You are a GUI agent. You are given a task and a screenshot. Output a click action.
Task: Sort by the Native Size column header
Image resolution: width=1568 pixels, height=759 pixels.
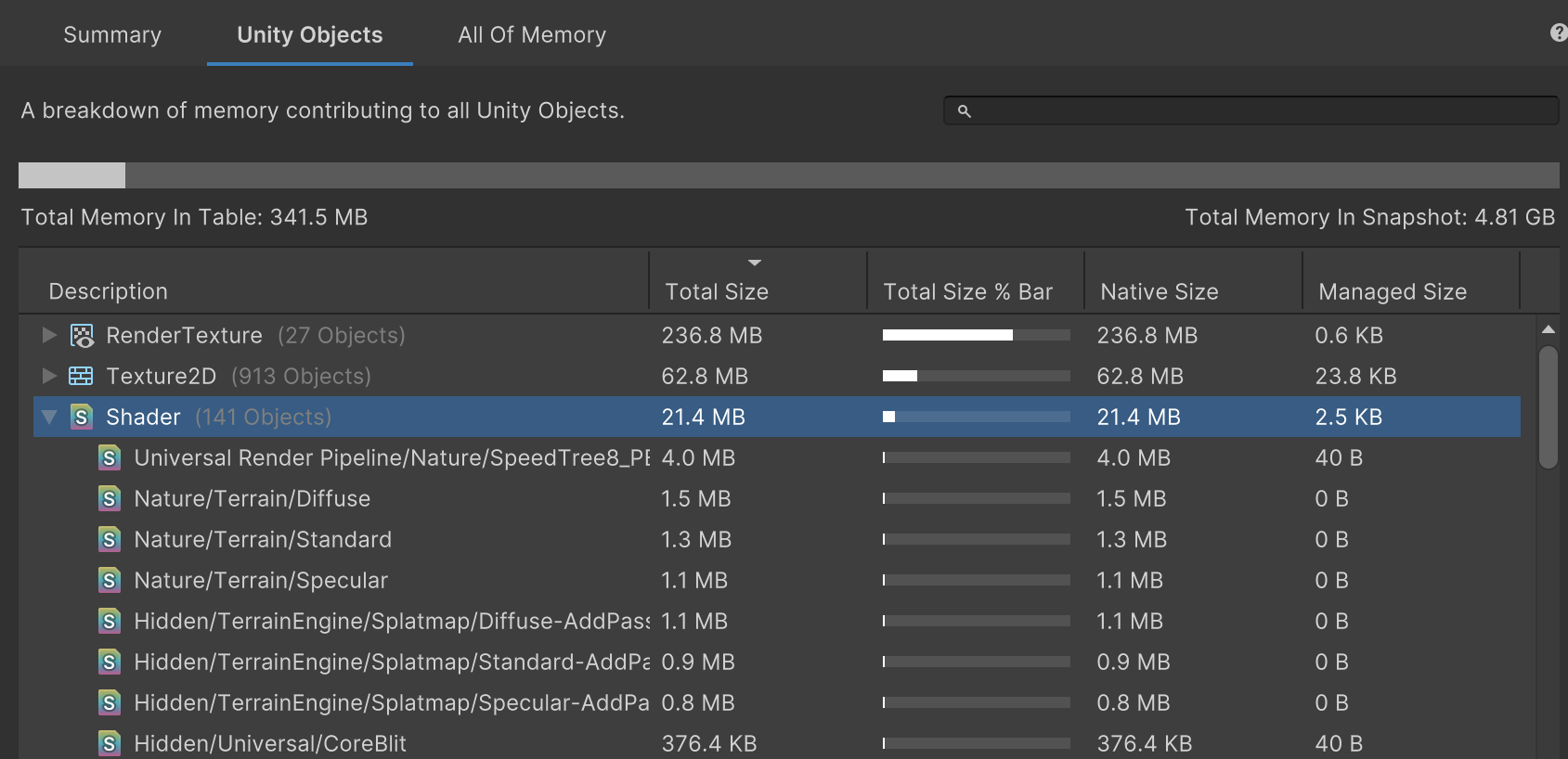[x=1159, y=291]
